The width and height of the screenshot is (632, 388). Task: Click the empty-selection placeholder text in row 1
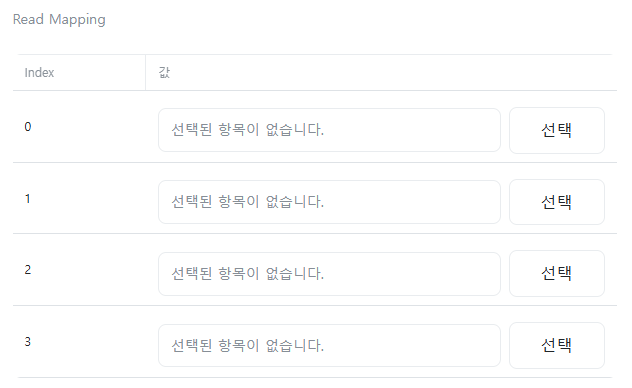pyautogui.click(x=247, y=202)
